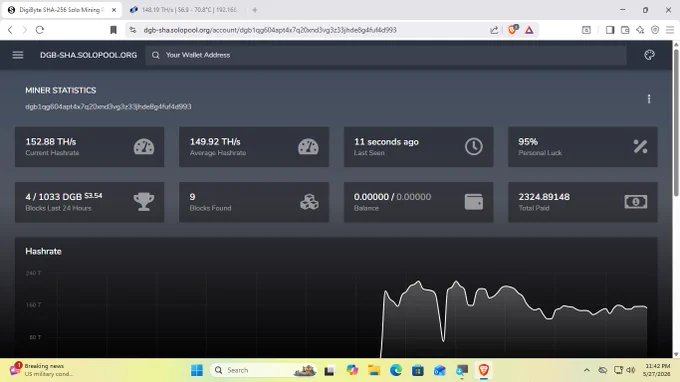Click the Blocks Found cubes icon

tap(309, 202)
